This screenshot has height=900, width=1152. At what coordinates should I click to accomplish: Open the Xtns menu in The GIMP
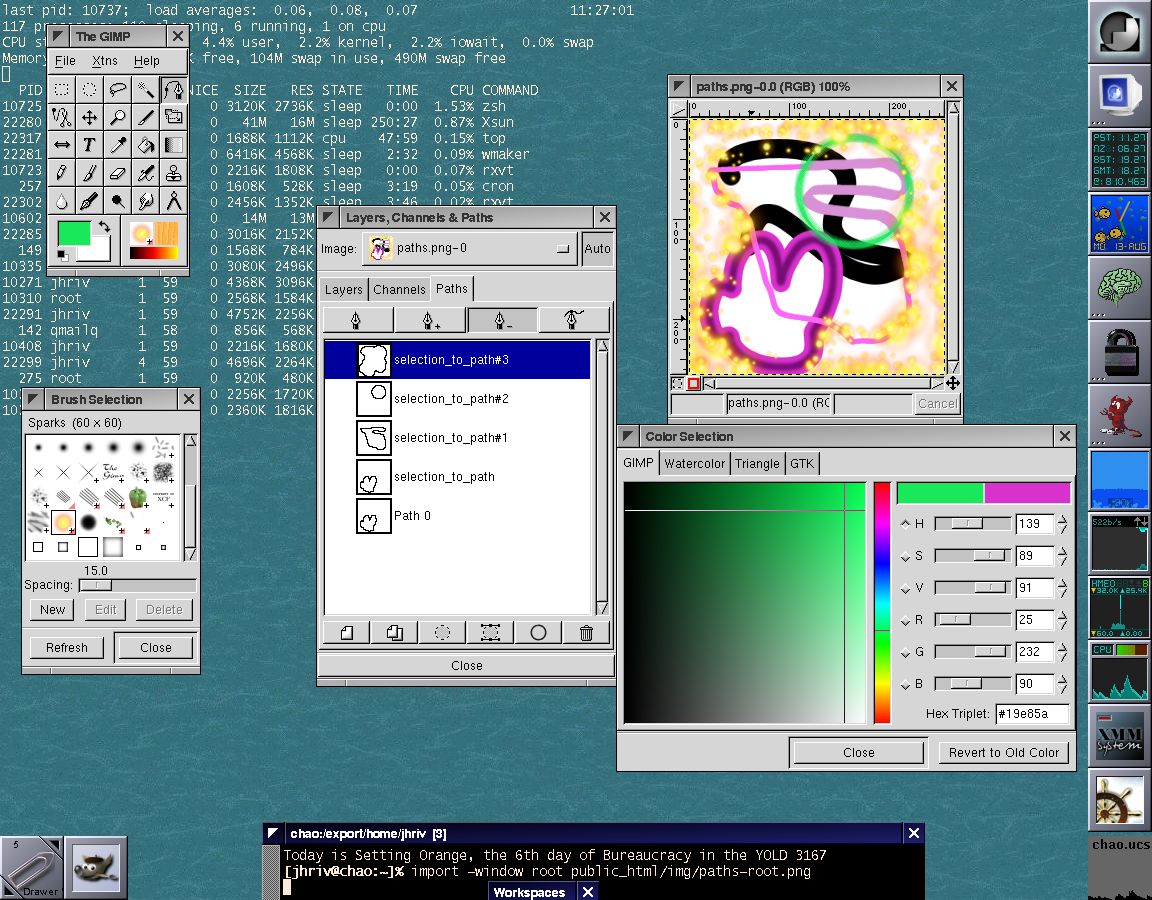pos(105,61)
